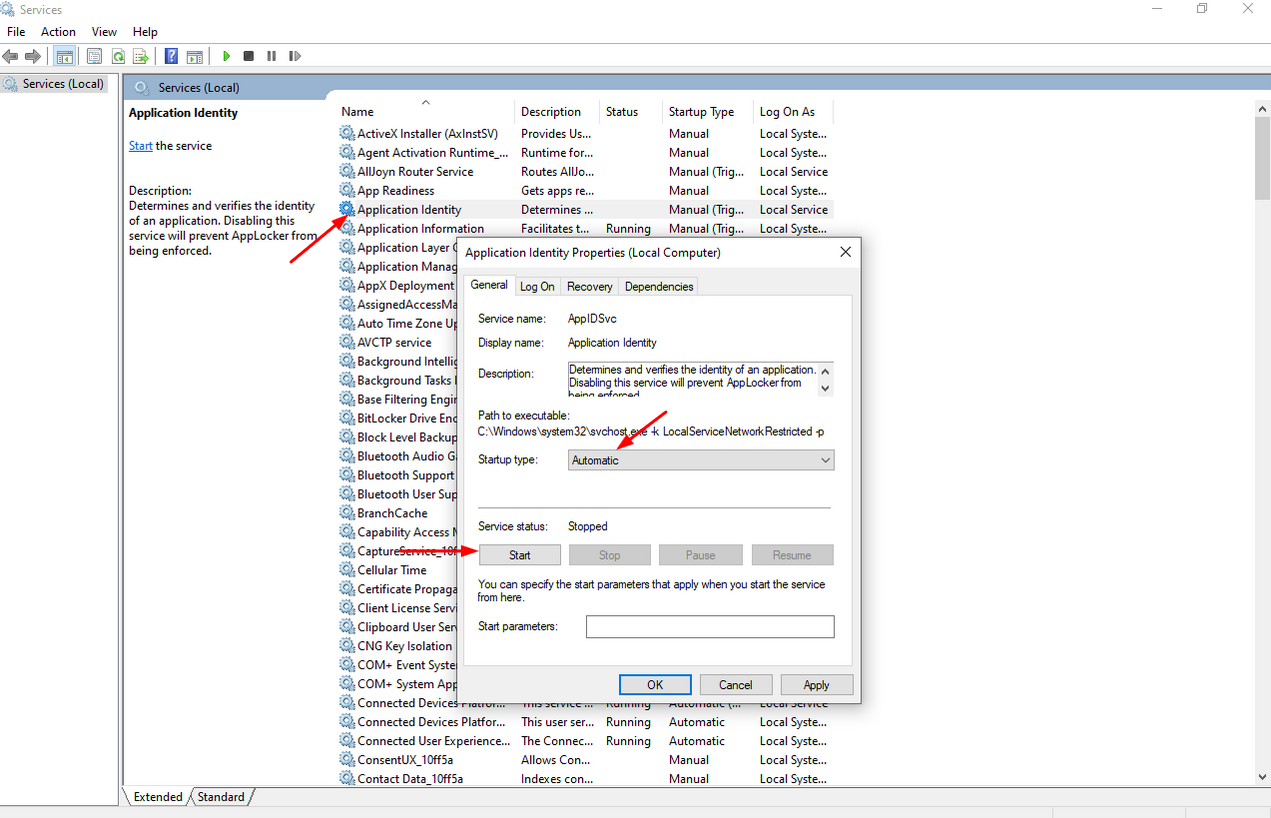The height and width of the screenshot is (818, 1271).
Task: Select Services (Local) in the console tree
Action: pyautogui.click(x=62, y=84)
